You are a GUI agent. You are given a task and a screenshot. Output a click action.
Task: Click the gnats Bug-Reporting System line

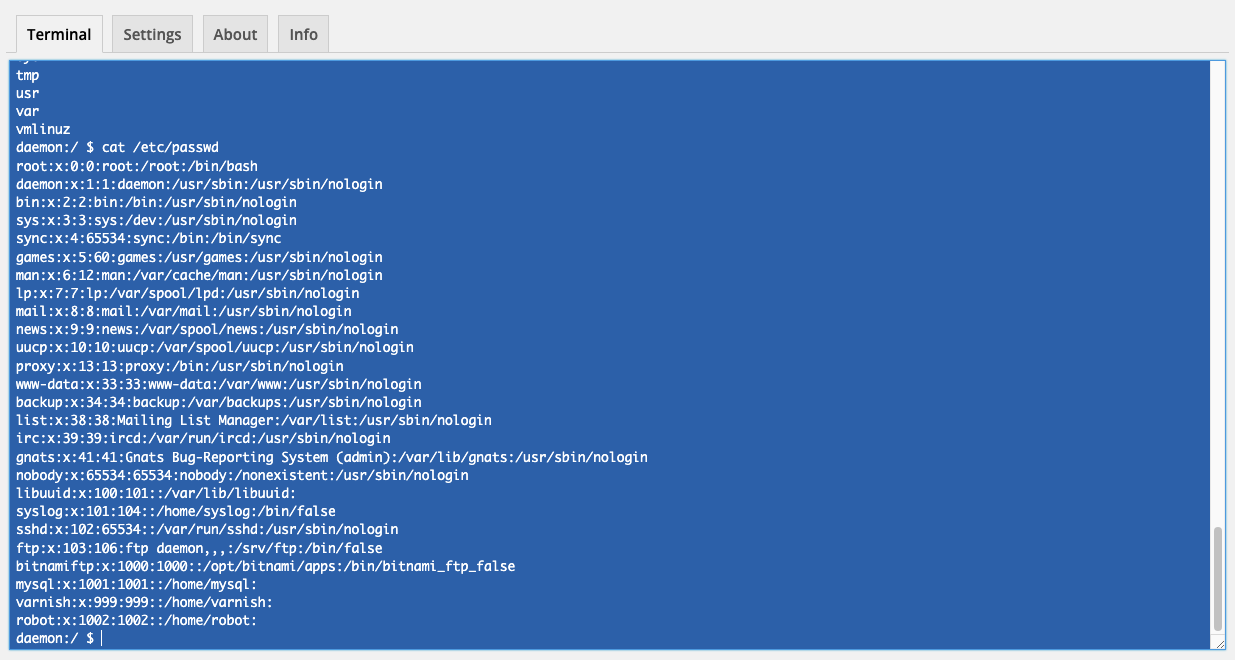point(331,457)
